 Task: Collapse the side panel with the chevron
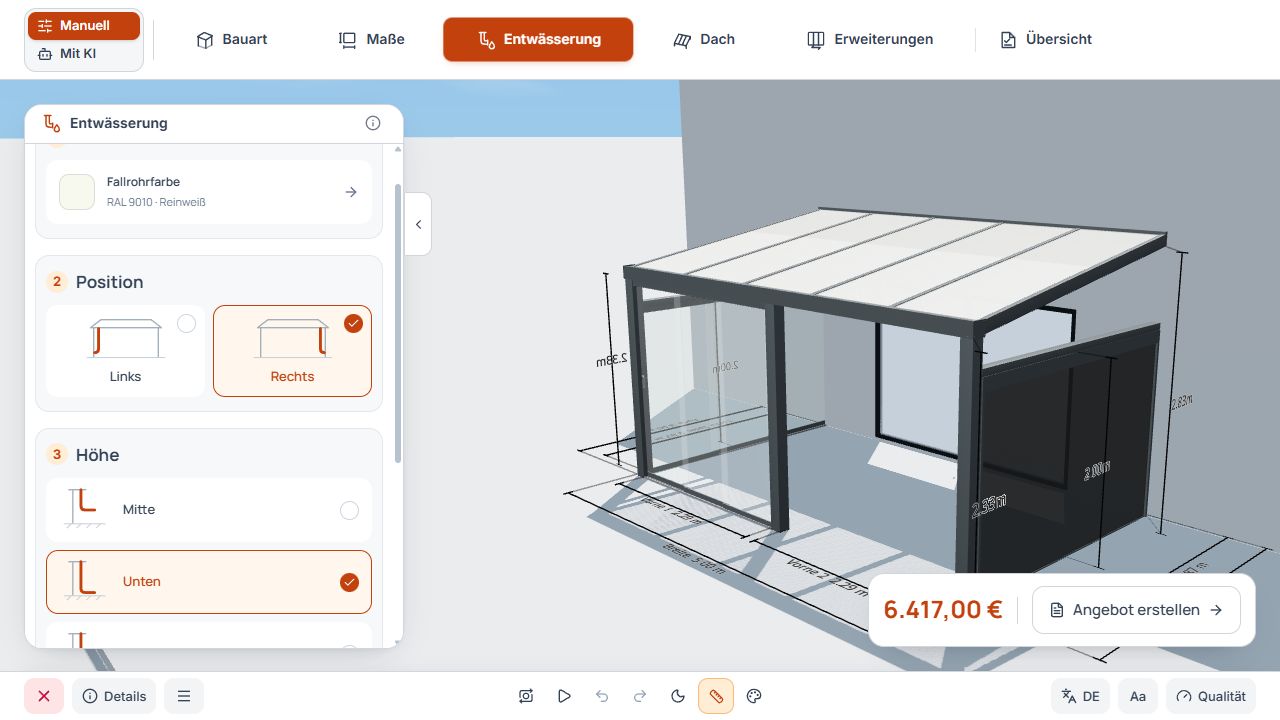click(x=418, y=224)
